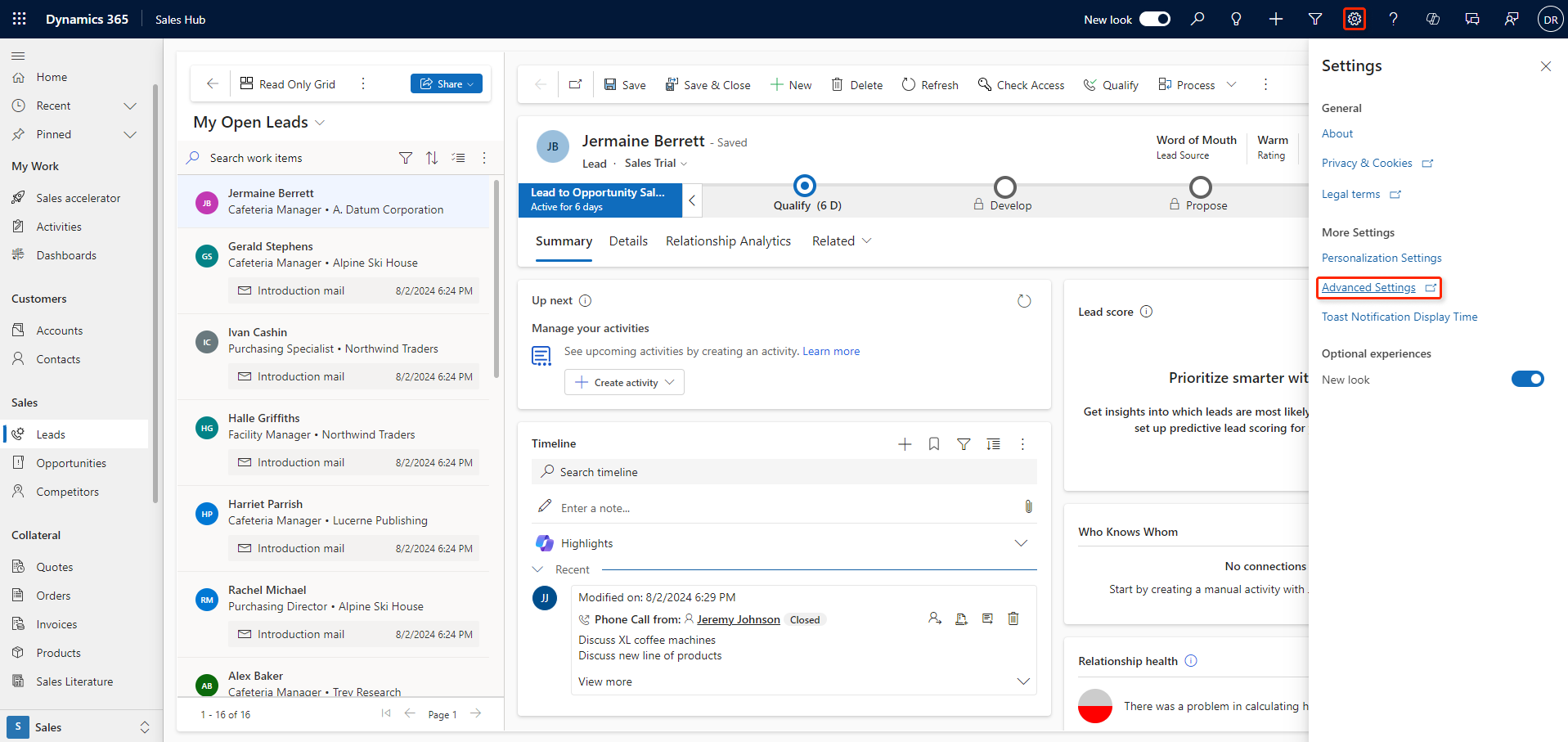
Task: Open advanced find funnel in top bar
Action: [1315, 19]
